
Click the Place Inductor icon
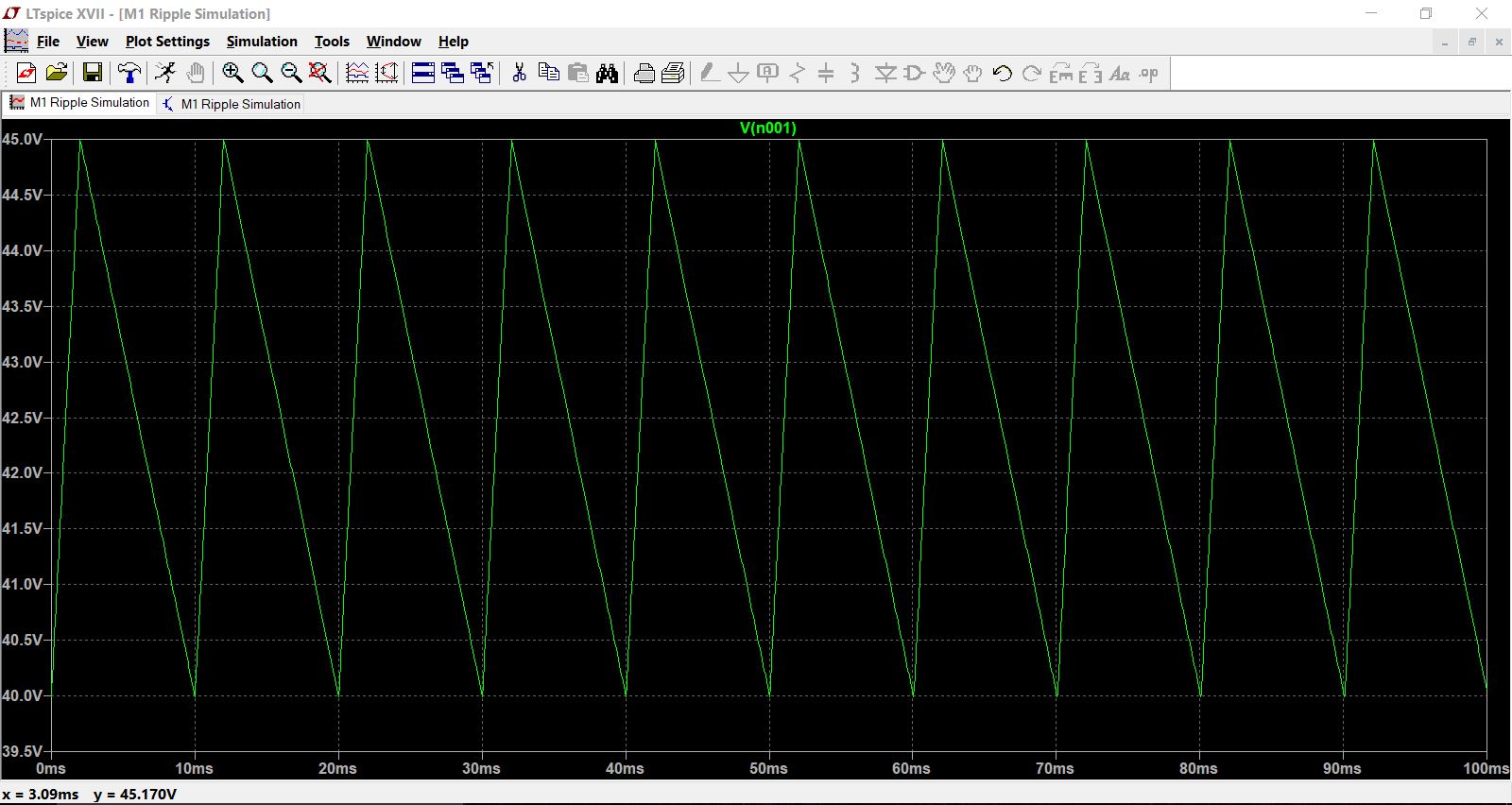[855, 73]
